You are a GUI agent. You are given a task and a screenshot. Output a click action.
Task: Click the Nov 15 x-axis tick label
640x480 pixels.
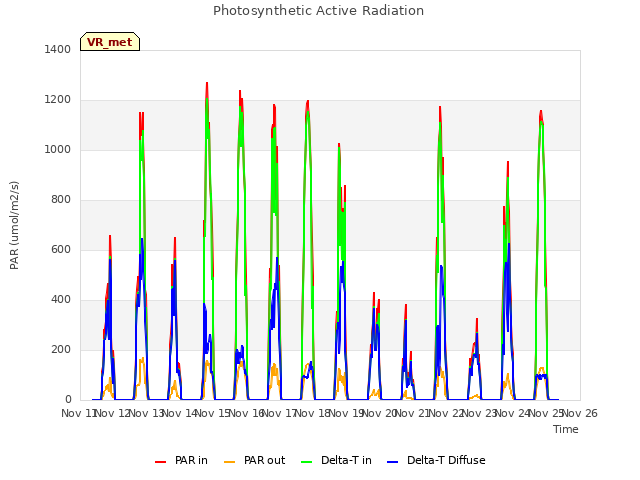(213, 413)
